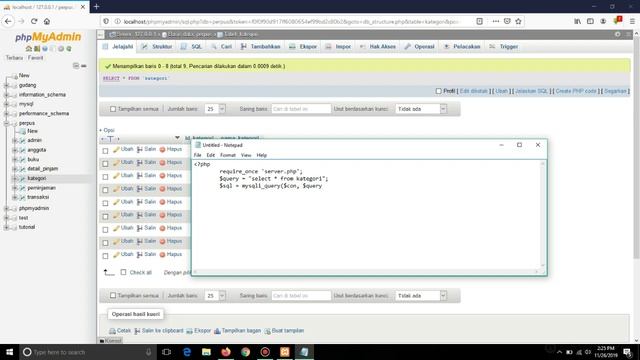640x360 pixels.
Task: Open top Jumlah baris 25 dropdown
Action: click(x=215, y=109)
